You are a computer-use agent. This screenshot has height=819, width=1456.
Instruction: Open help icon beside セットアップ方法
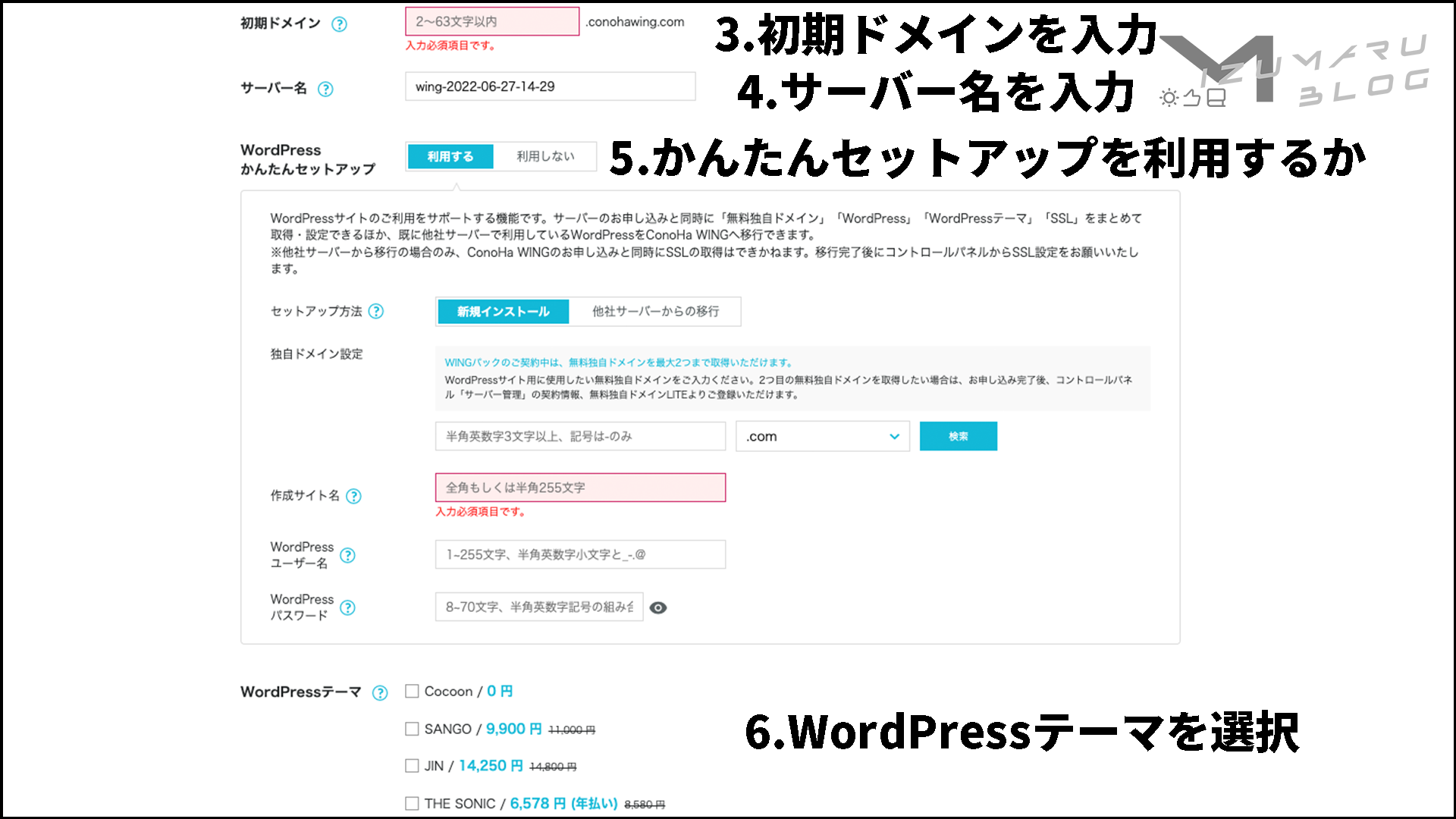pyautogui.click(x=376, y=312)
